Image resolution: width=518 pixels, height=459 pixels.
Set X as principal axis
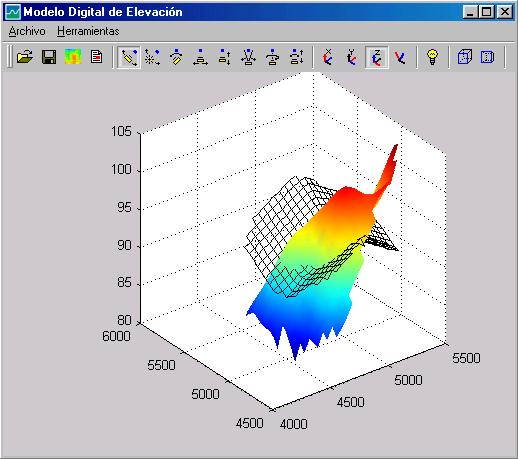pyautogui.click(x=328, y=57)
